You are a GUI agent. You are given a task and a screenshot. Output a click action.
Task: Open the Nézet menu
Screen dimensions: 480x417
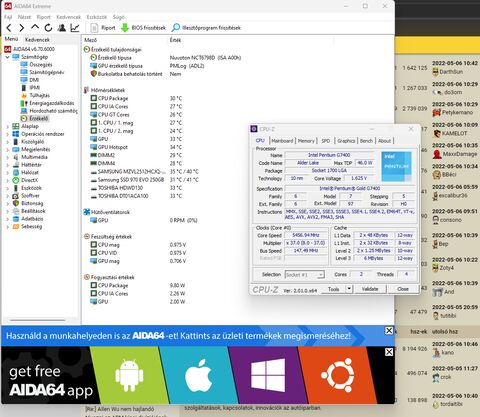tap(24, 17)
